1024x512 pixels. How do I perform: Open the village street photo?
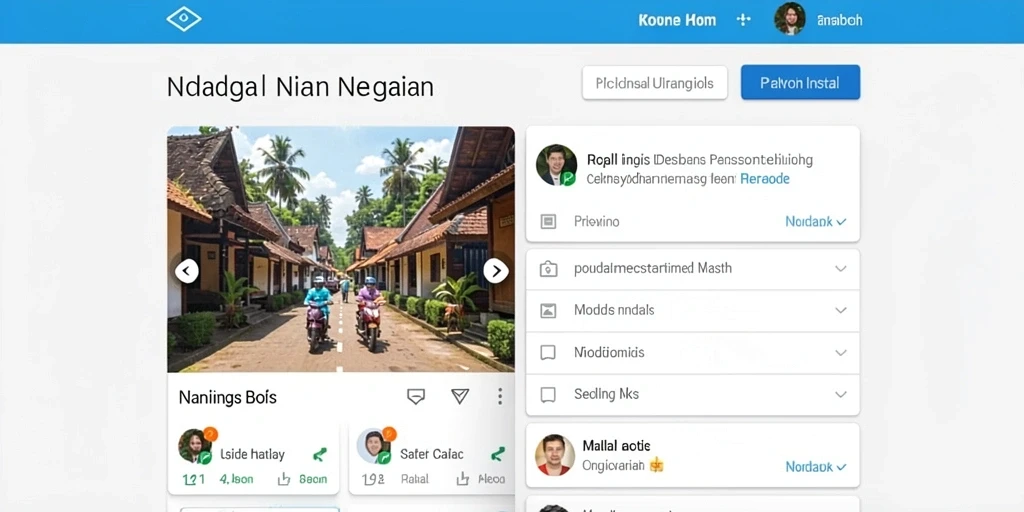pyautogui.click(x=341, y=249)
